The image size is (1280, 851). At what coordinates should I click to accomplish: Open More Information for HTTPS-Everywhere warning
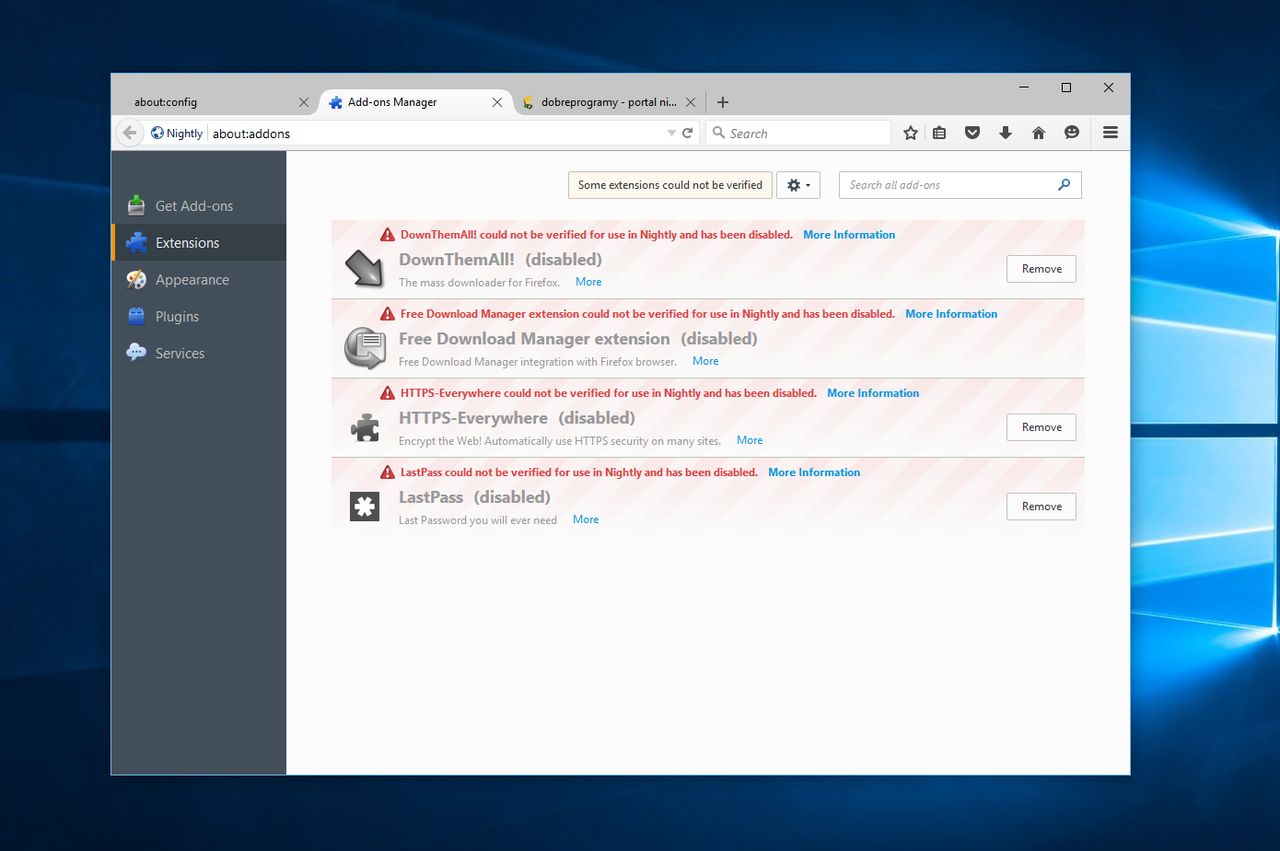873,393
